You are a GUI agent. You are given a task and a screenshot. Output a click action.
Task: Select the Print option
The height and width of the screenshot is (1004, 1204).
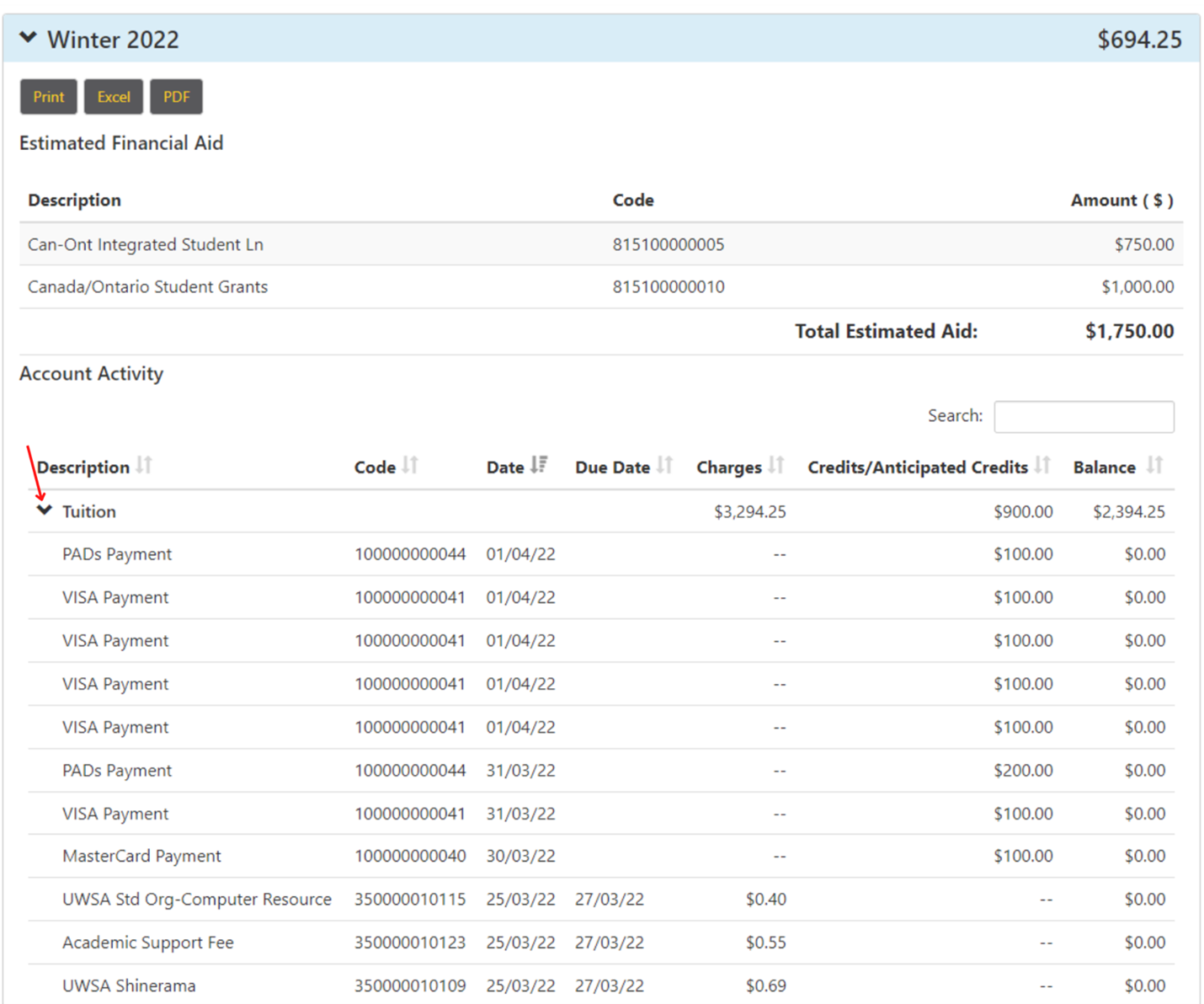[48, 96]
